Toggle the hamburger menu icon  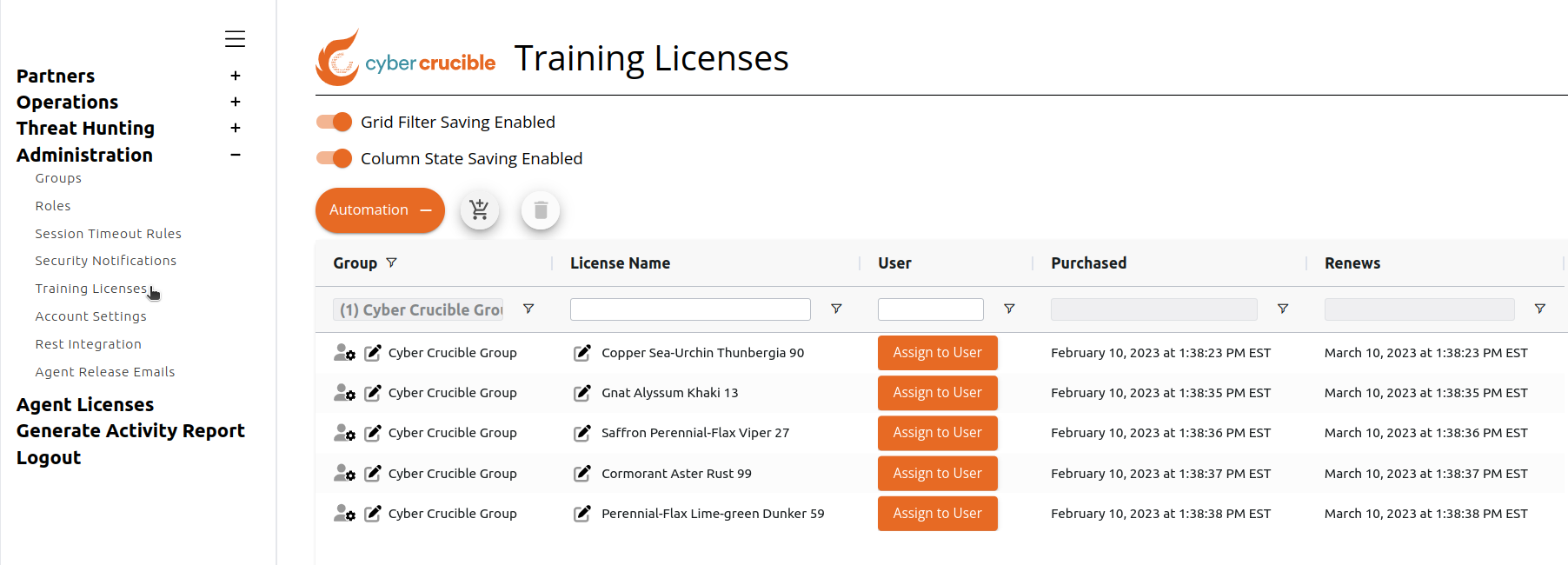tap(235, 39)
